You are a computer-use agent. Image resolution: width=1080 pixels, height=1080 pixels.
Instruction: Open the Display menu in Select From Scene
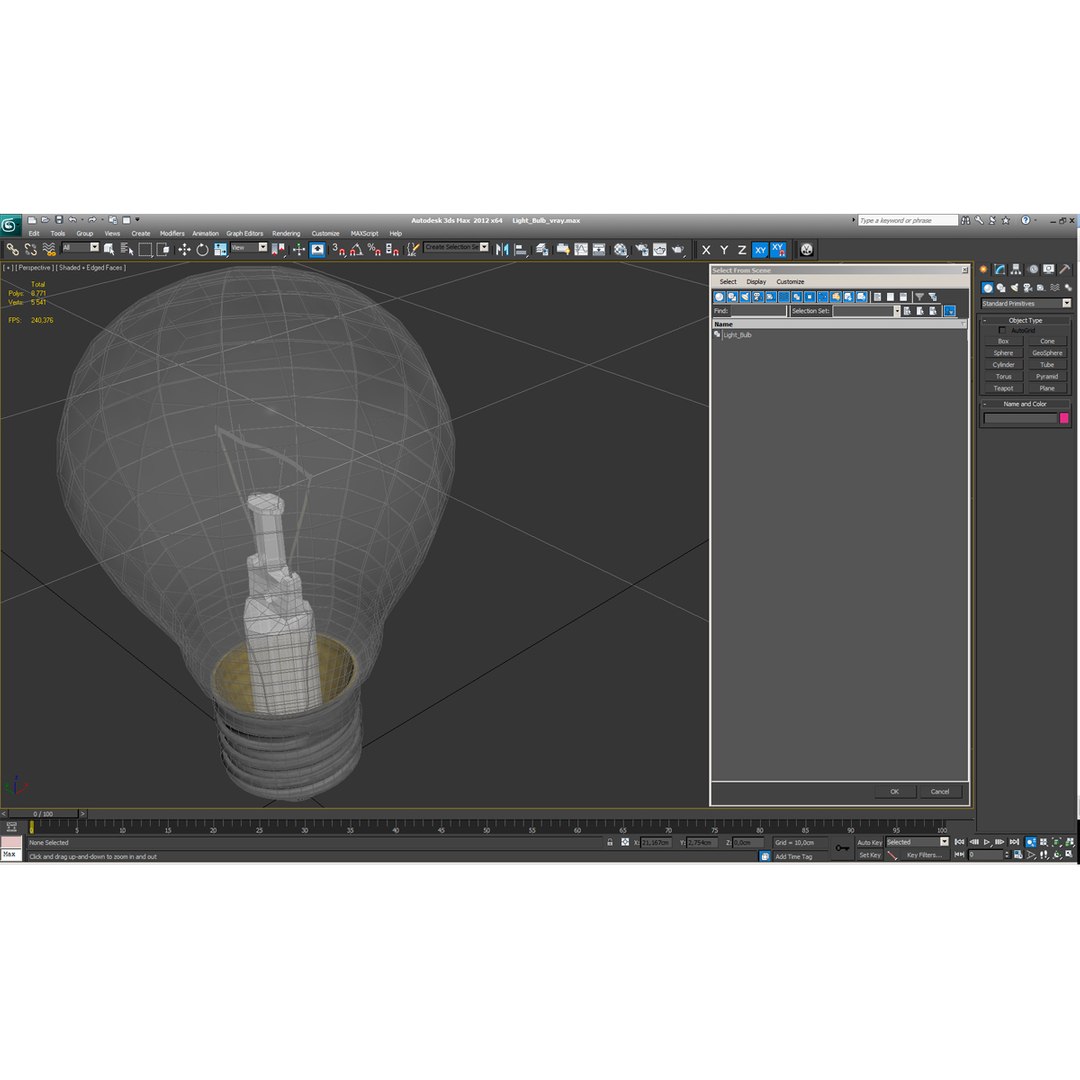(x=756, y=282)
